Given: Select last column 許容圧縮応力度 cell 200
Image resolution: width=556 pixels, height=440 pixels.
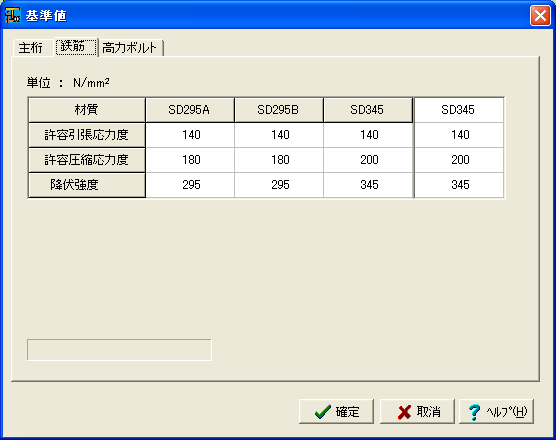Looking at the screenshot, I should click(458, 160).
